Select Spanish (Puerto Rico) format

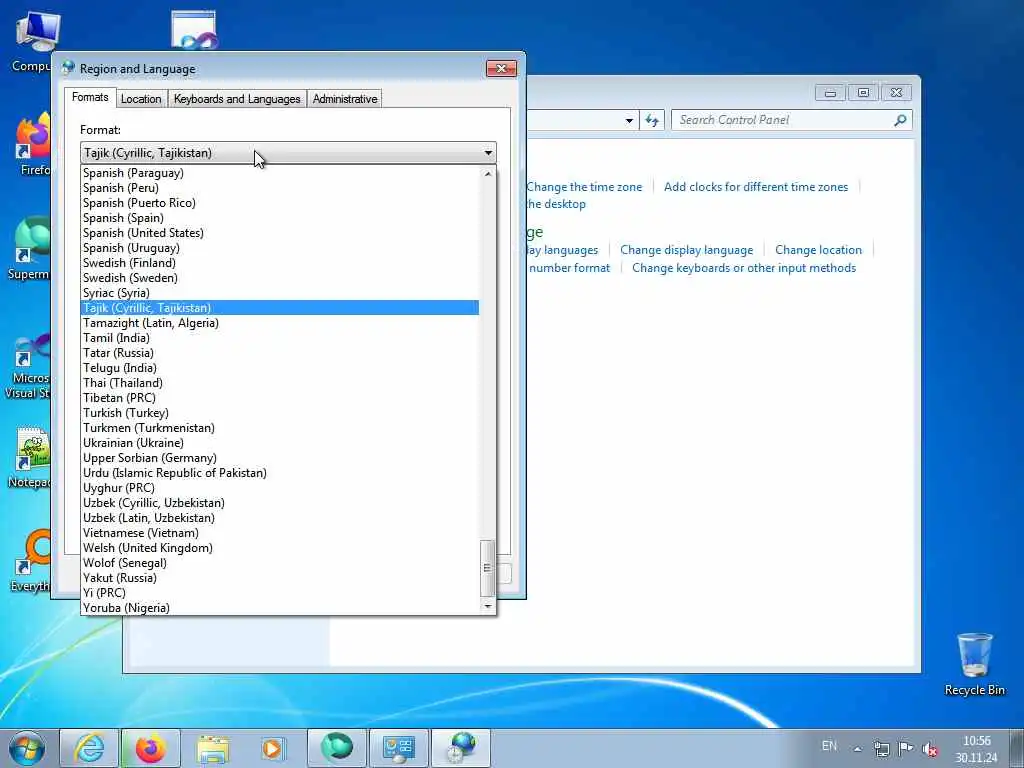(x=280, y=203)
